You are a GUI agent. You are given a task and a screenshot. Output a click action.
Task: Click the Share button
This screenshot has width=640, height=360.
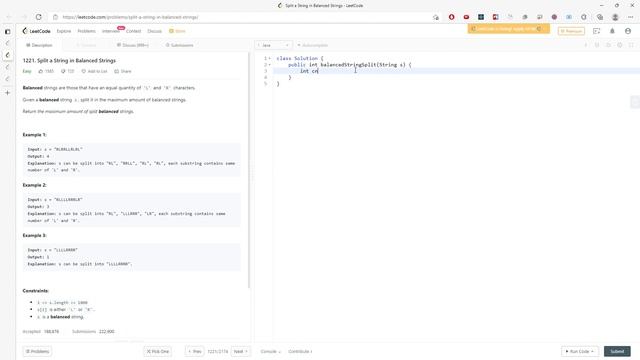click(x=123, y=71)
